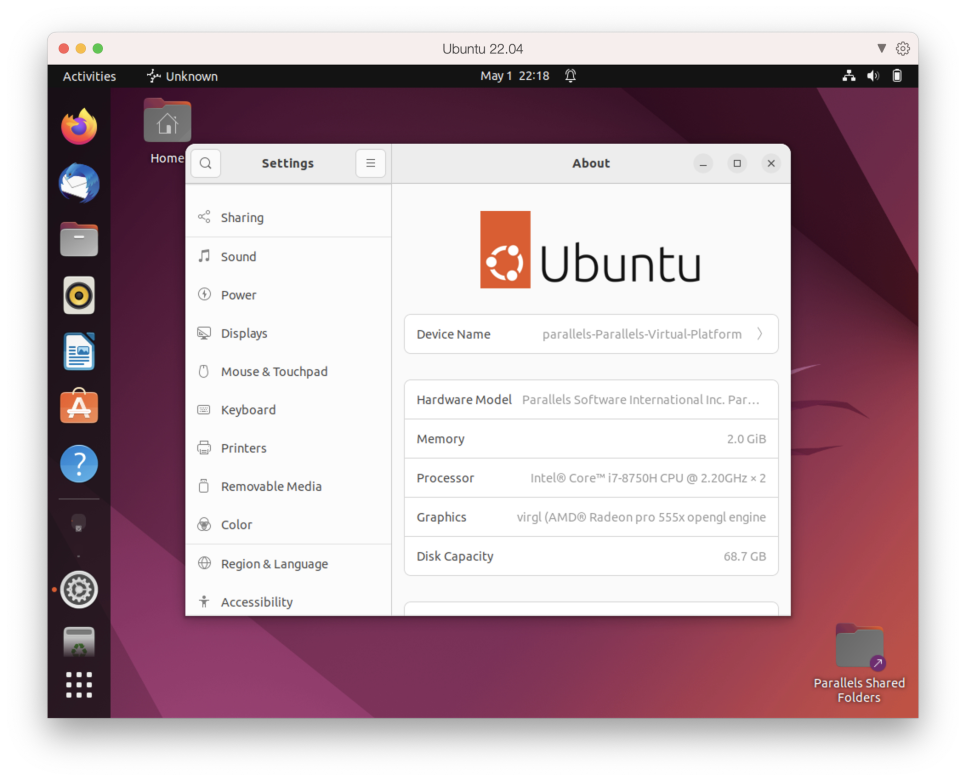Screen dimensions: 966x781
Task: Click the macOS yellow minimize button
Action: tap(81, 48)
